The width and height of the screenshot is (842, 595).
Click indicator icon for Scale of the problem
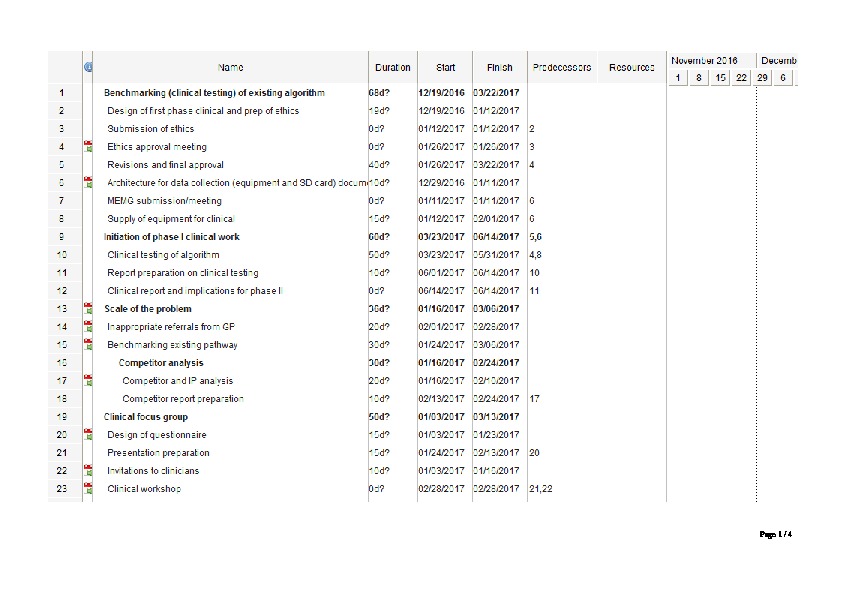88,308
